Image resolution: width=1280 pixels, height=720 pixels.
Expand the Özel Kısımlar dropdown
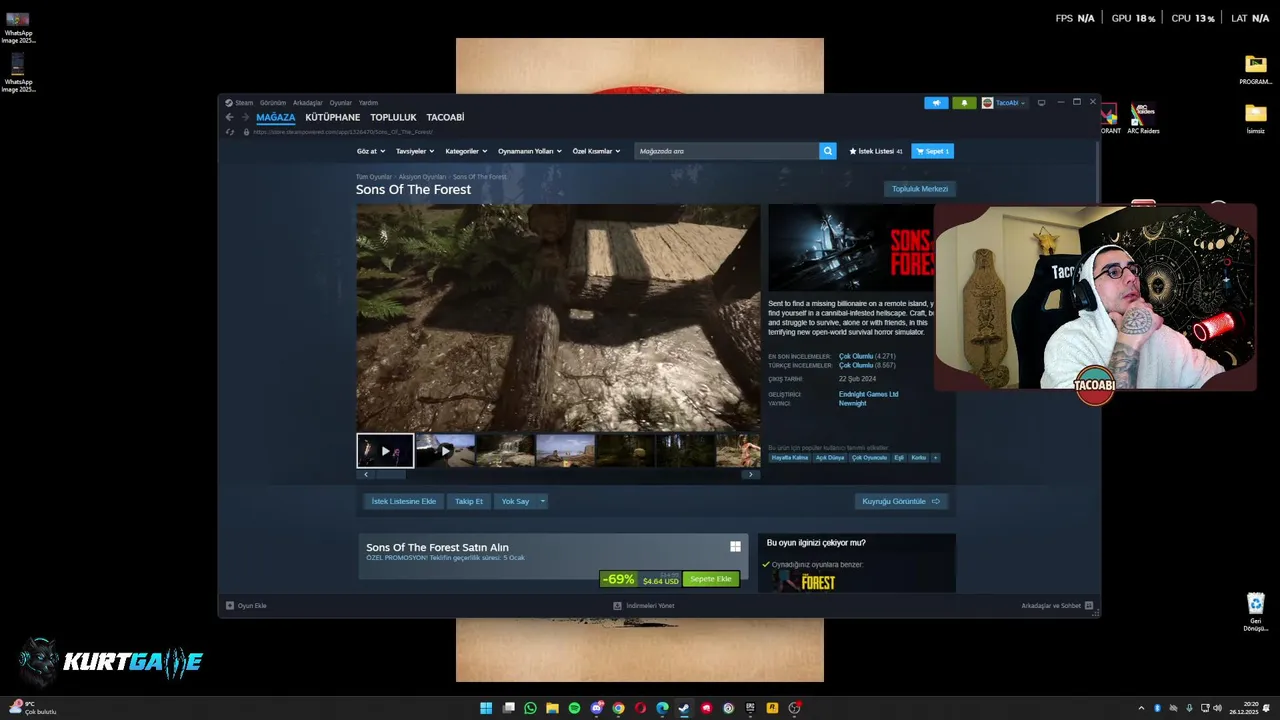click(x=596, y=151)
